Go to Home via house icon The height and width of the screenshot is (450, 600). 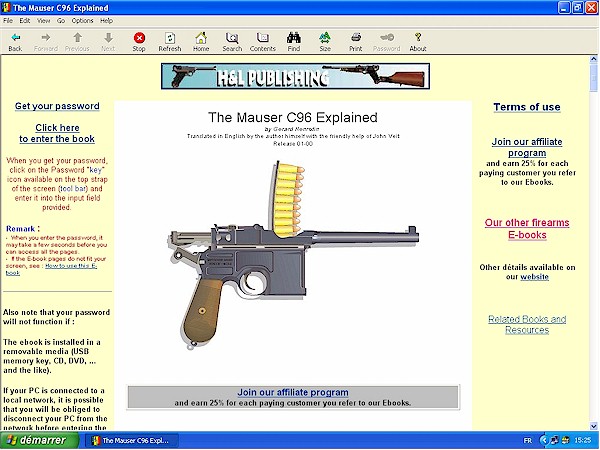point(201,38)
